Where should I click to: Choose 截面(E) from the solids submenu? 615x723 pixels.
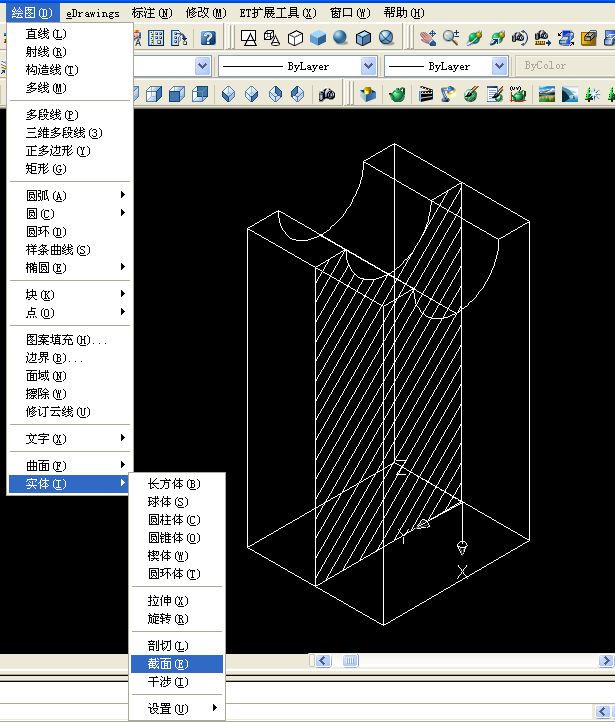click(x=177, y=664)
